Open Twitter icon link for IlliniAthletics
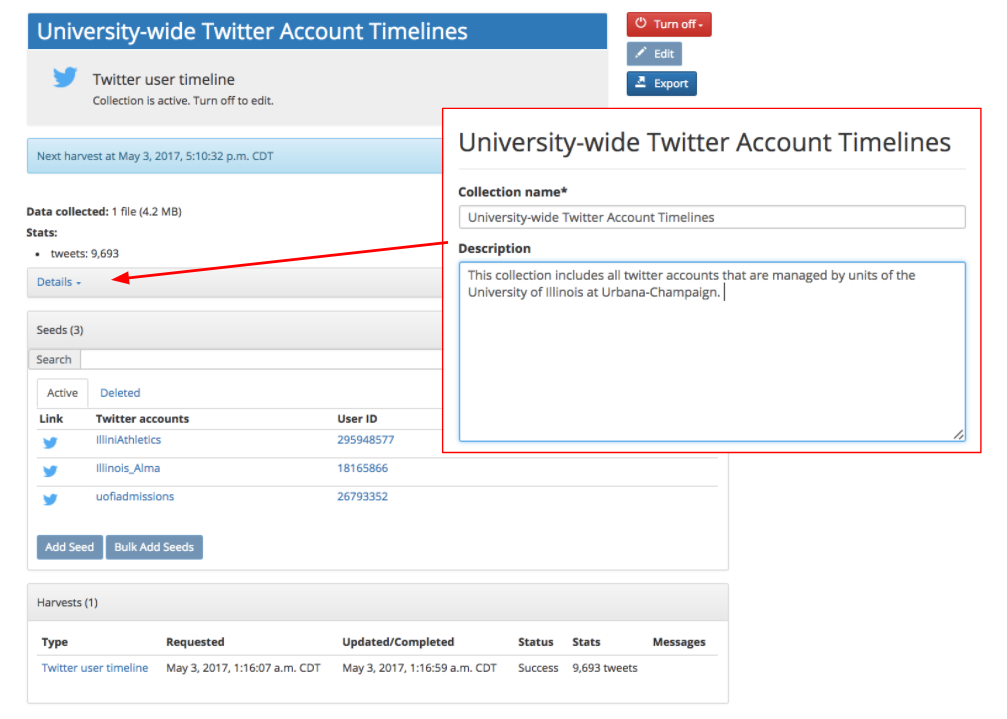 click(x=50, y=442)
